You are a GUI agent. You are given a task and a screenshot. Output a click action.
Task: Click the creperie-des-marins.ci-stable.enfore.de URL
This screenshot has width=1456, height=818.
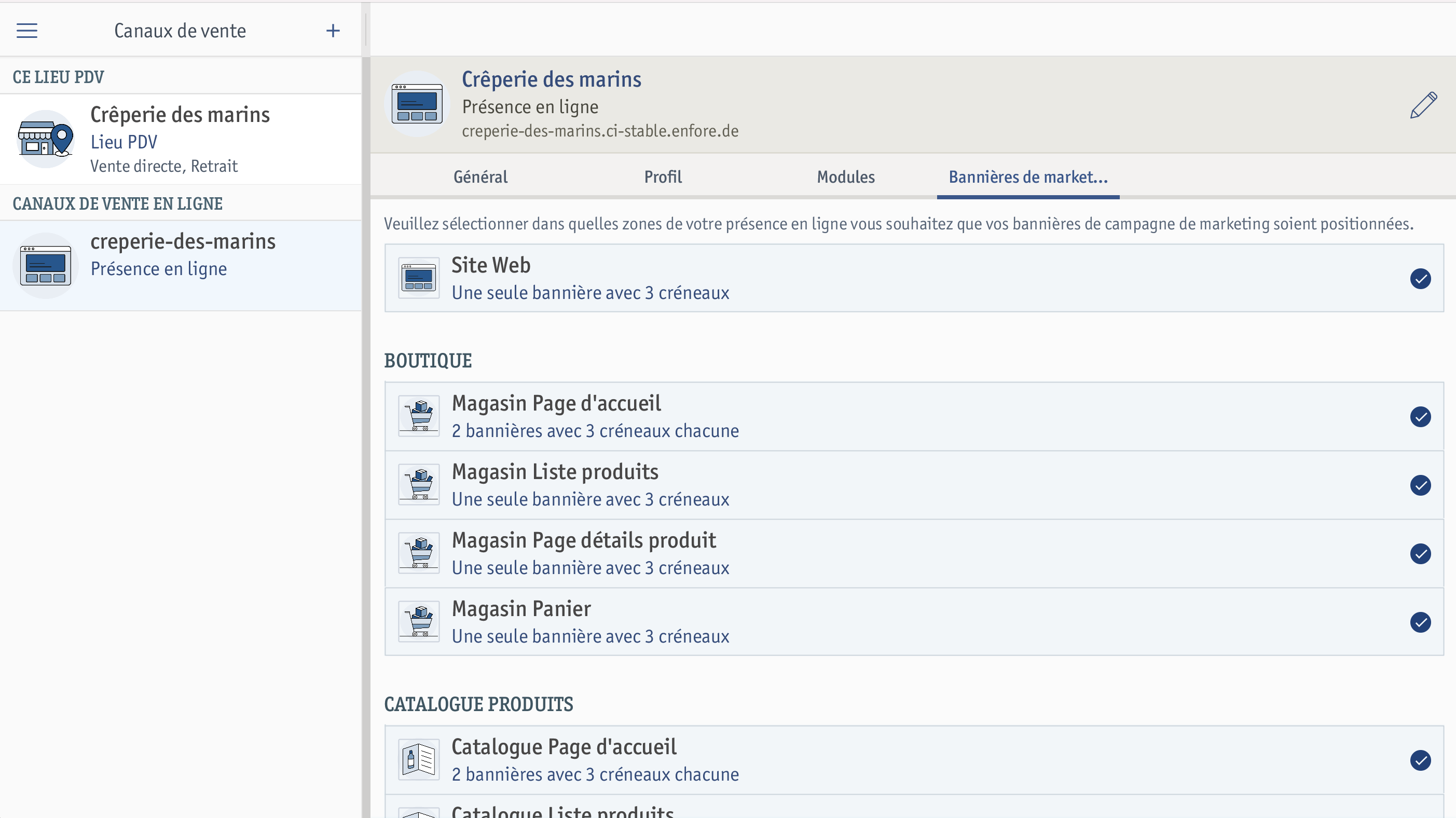600,131
